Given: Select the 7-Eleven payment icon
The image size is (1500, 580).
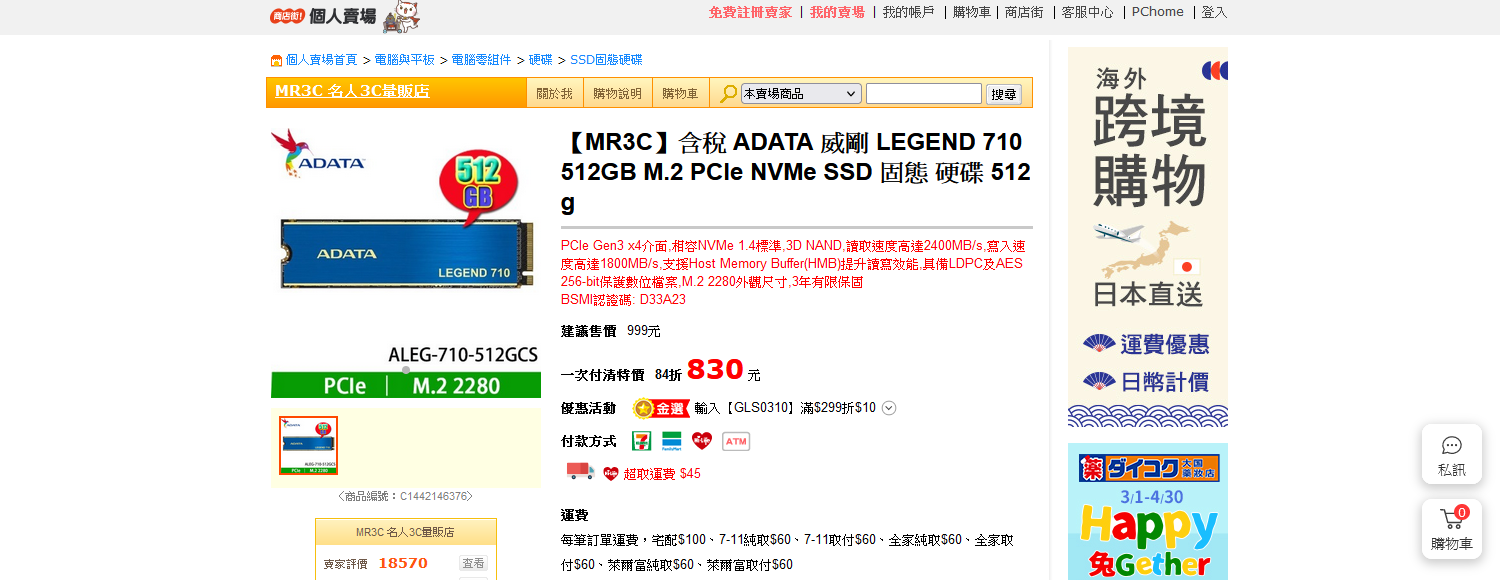Looking at the screenshot, I should [x=641, y=441].
